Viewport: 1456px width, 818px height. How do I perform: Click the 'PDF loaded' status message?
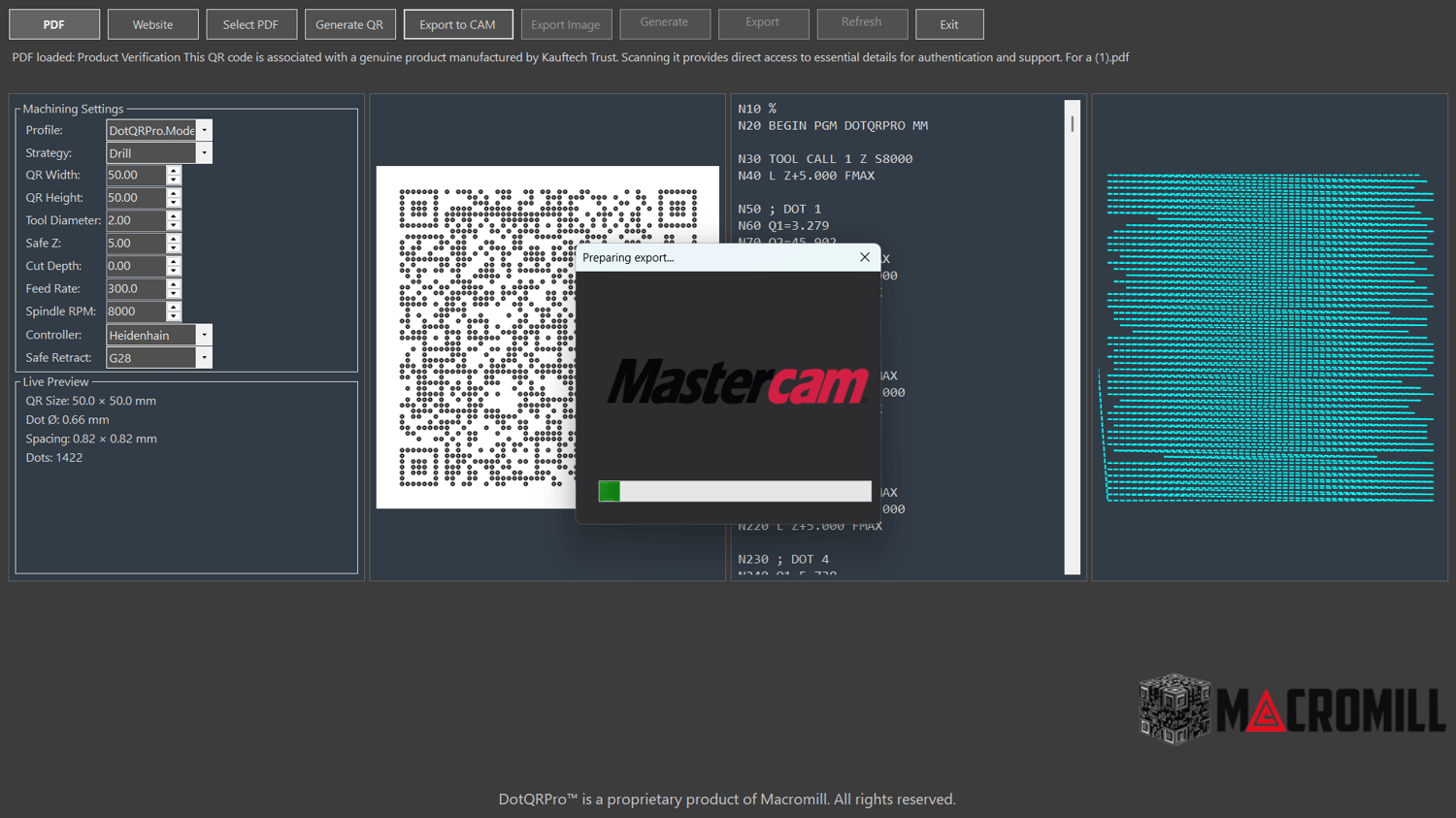571,57
